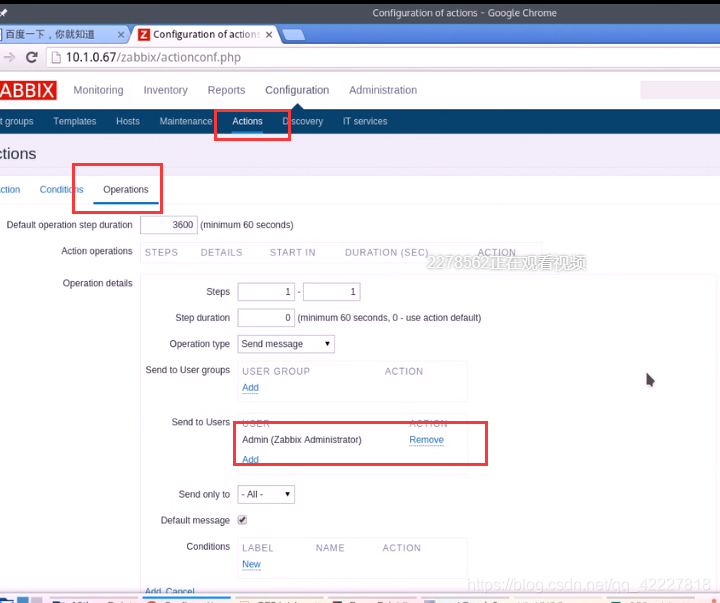The height and width of the screenshot is (603, 720).
Task: Click the browser forward arrow
Action: point(9,57)
